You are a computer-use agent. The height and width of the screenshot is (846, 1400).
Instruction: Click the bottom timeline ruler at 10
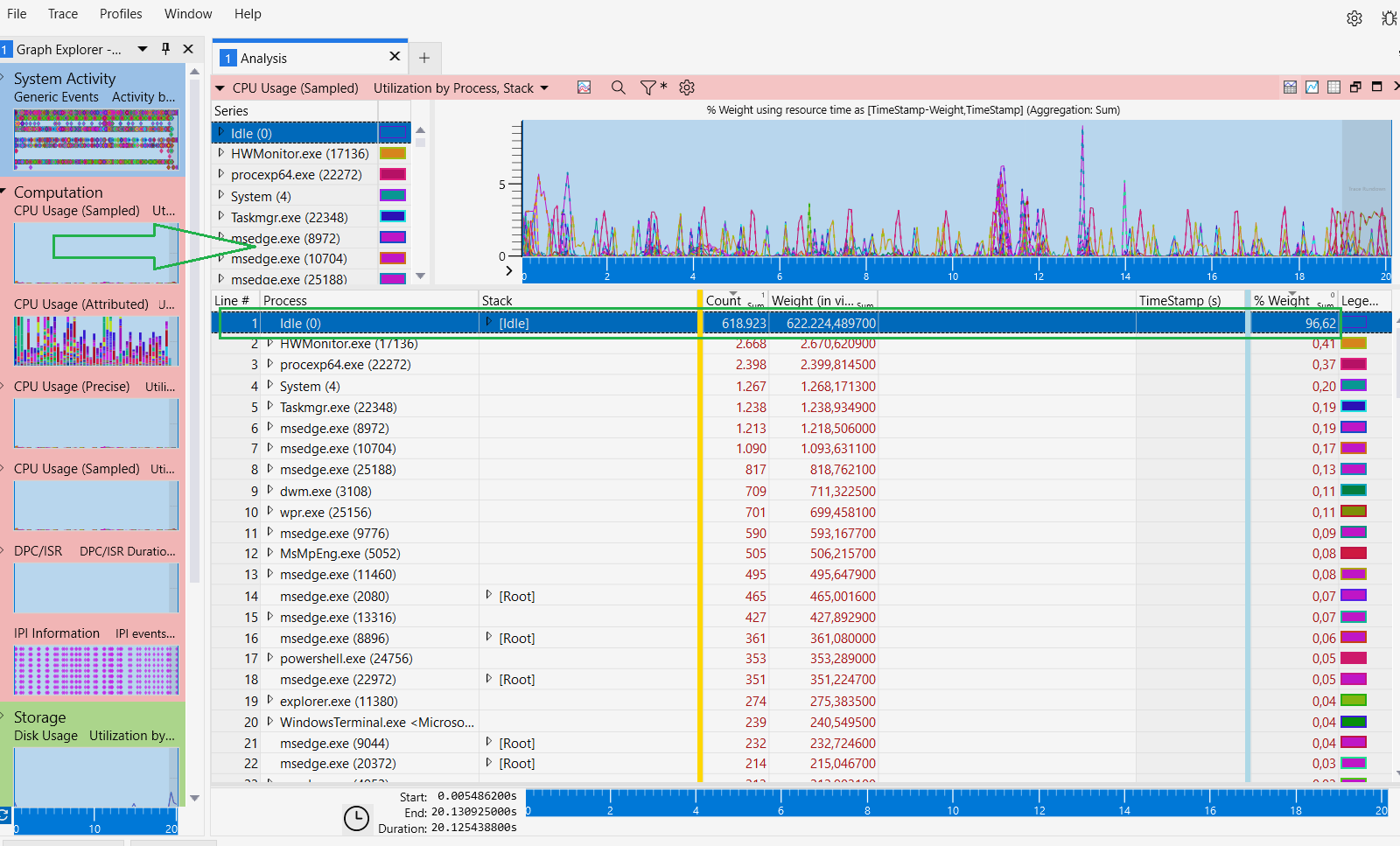click(952, 803)
